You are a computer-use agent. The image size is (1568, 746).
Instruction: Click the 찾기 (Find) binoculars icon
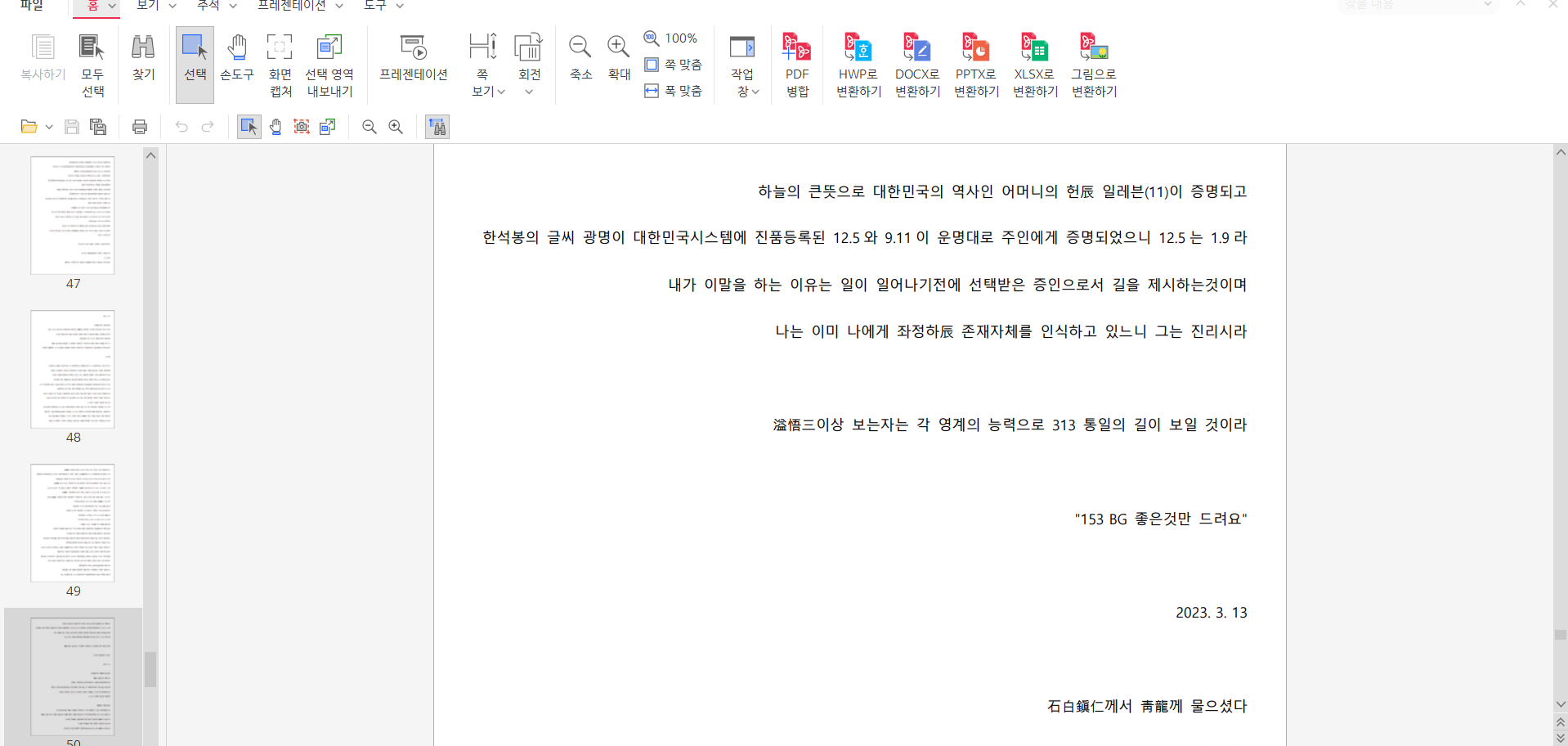click(143, 58)
